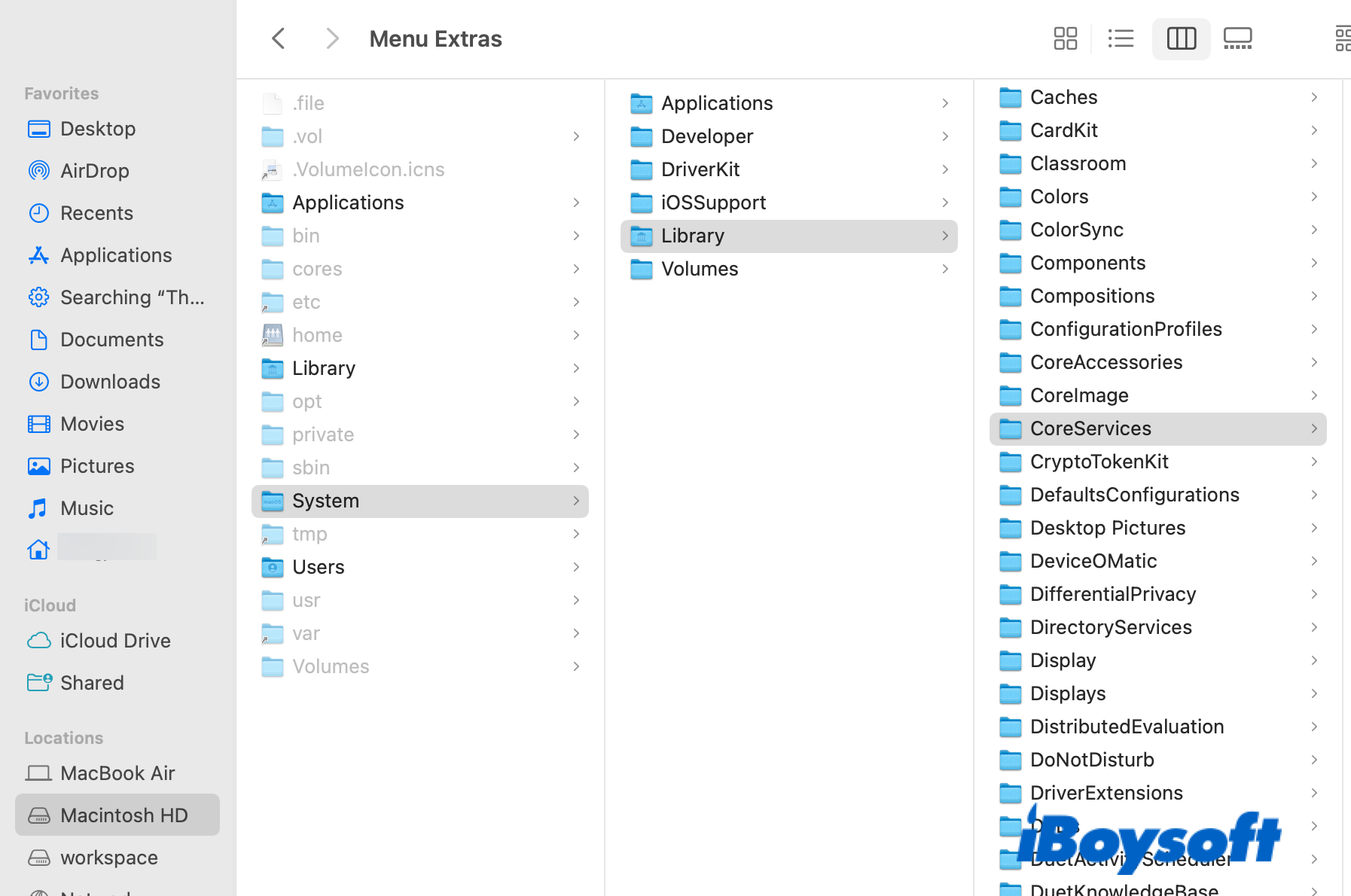Click the .VolumeIcon.icns file
Image resolution: width=1351 pixels, height=896 pixels.
click(x=367, y=169)
